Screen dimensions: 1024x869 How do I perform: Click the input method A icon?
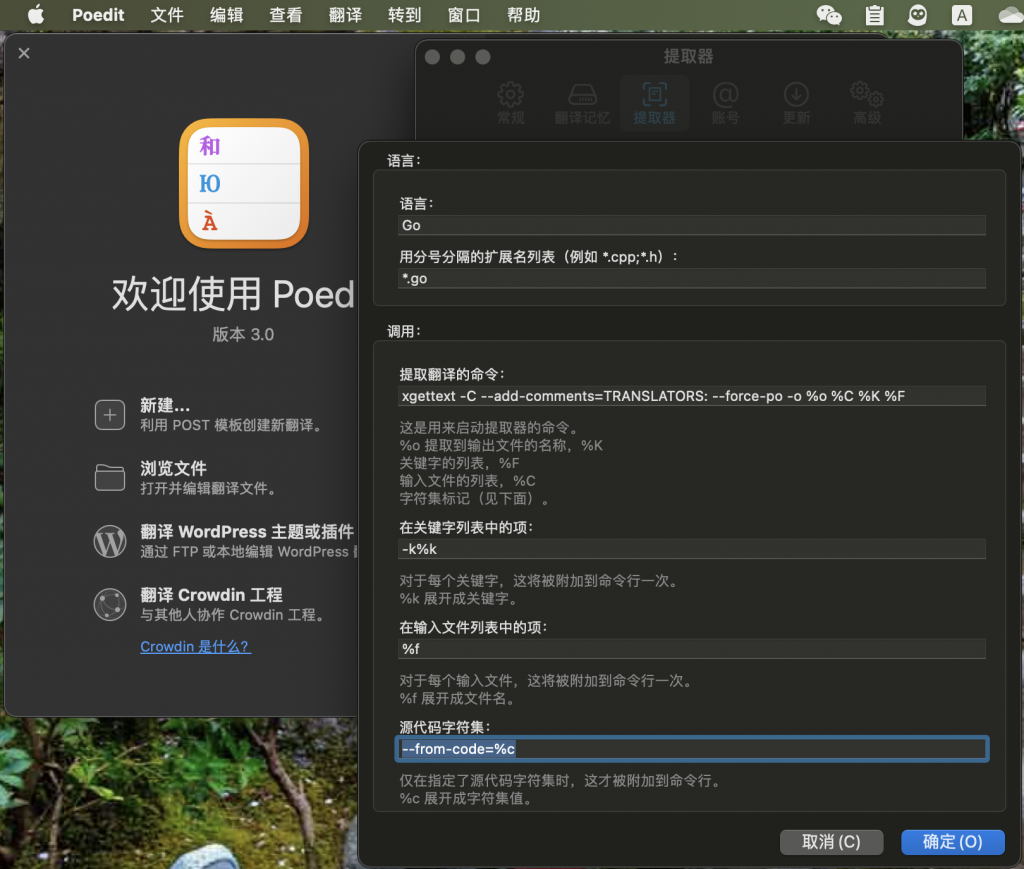tap(961, 14)
